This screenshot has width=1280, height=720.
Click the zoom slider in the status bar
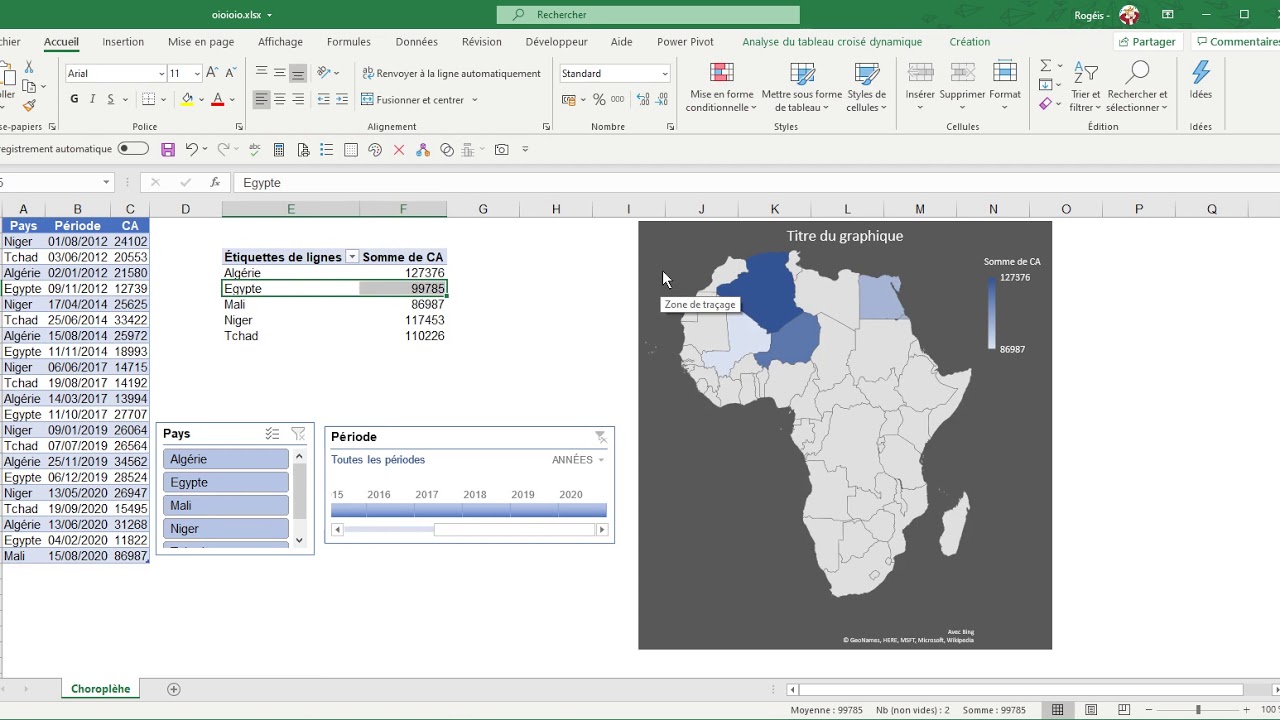coord(1198,710)
